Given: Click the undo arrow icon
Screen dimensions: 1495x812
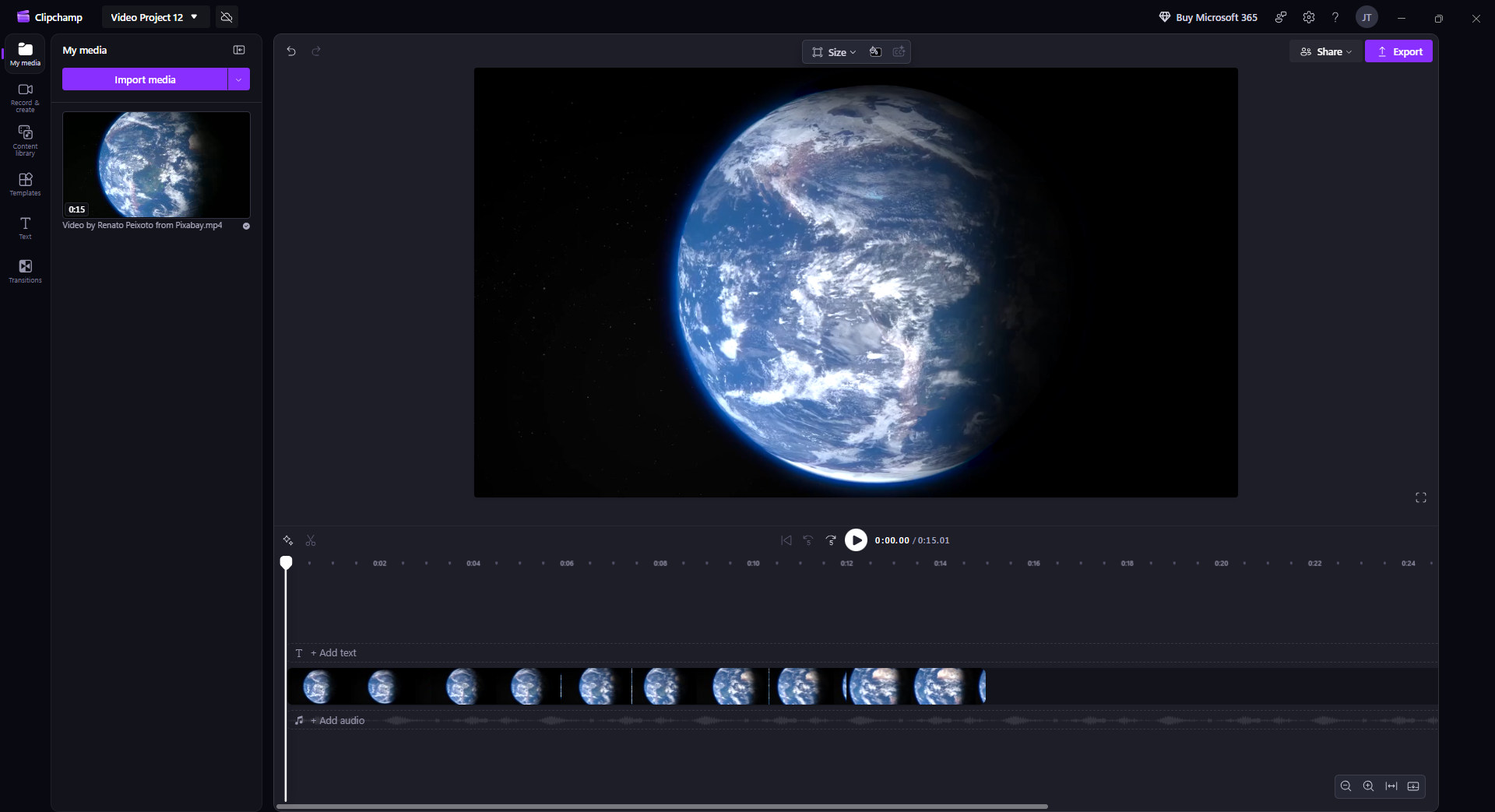Looking at the screenshot, I should tap(291, 51).
